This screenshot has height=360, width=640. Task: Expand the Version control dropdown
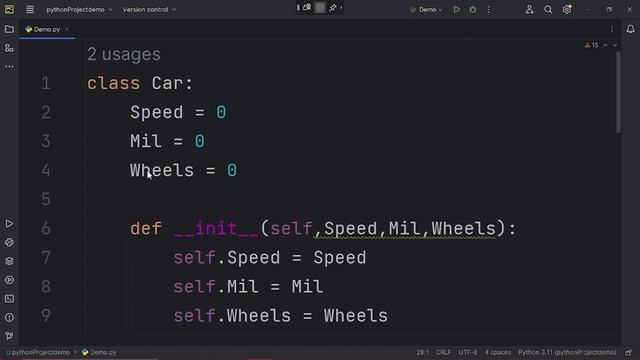point(149,9)
